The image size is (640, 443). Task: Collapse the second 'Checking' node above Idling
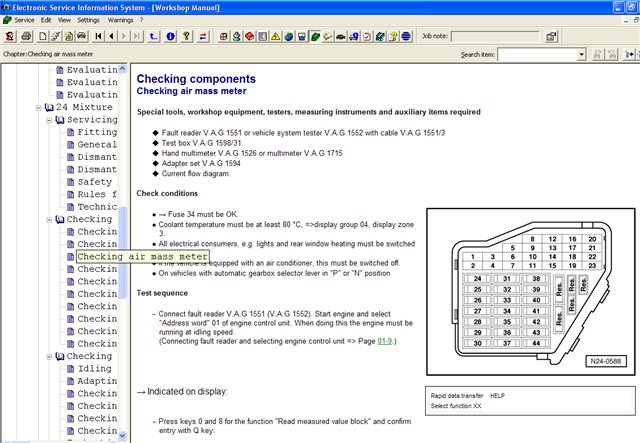coord(49,356)
